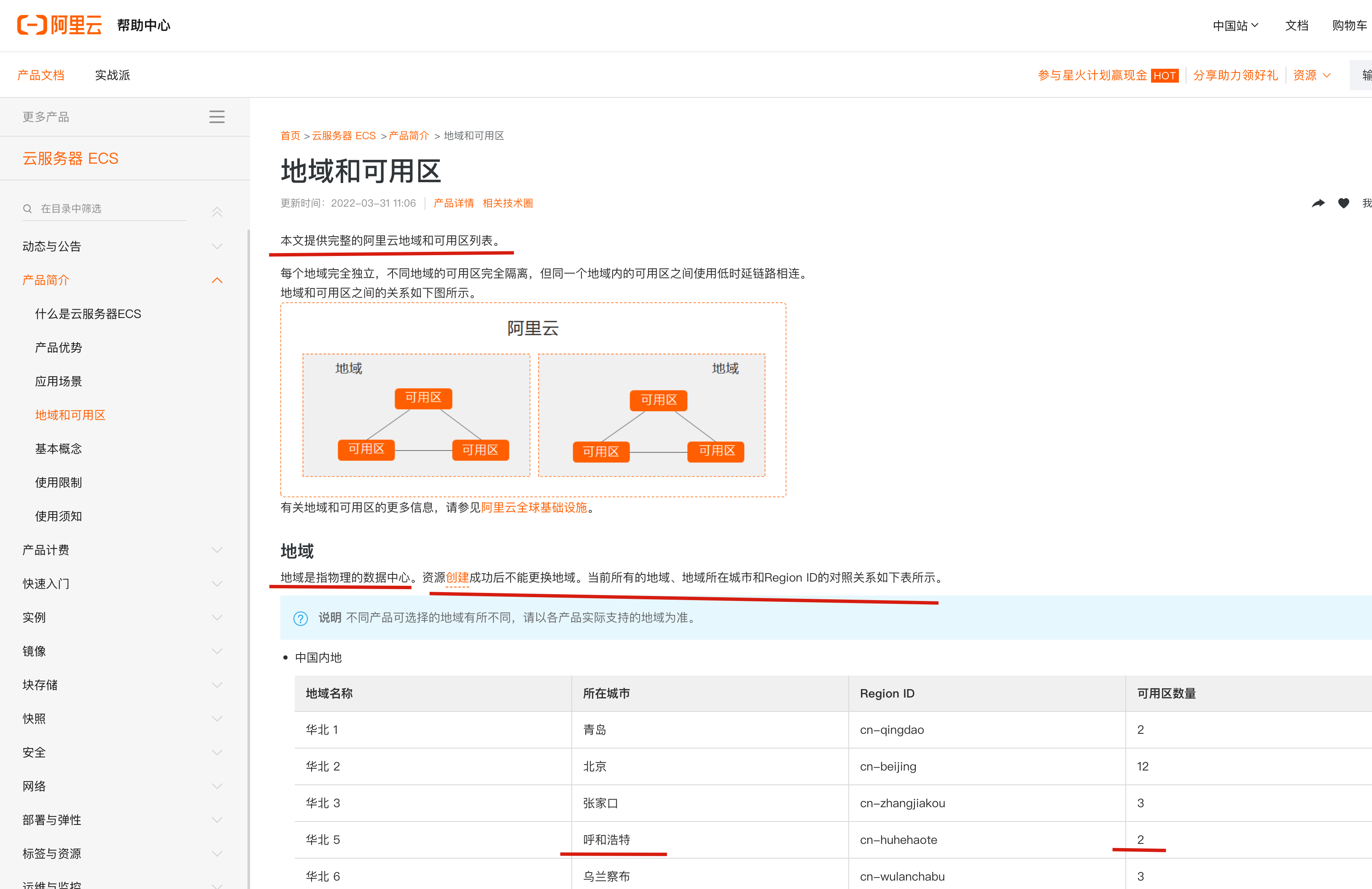Viewport: 1372px width, 889px height.
Task: Open the 资源 dropdown
Action: pyautogui.click(x=1311, y=75)
